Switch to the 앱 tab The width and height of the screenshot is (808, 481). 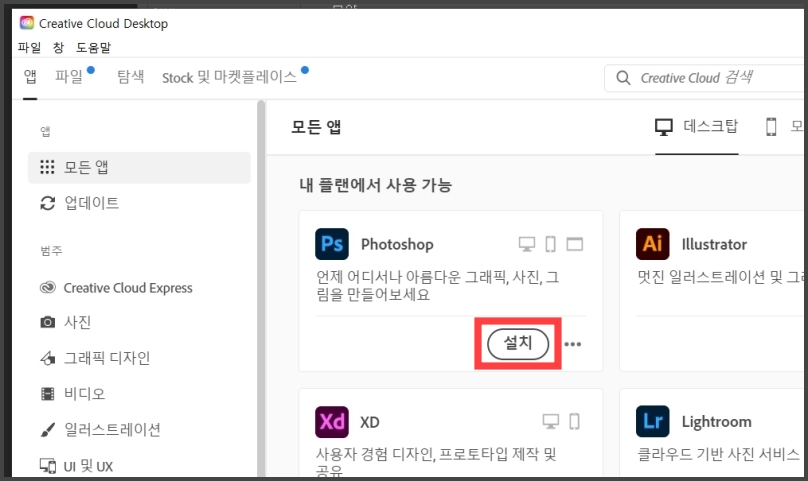pyautogui.click(x=30, y=77)
